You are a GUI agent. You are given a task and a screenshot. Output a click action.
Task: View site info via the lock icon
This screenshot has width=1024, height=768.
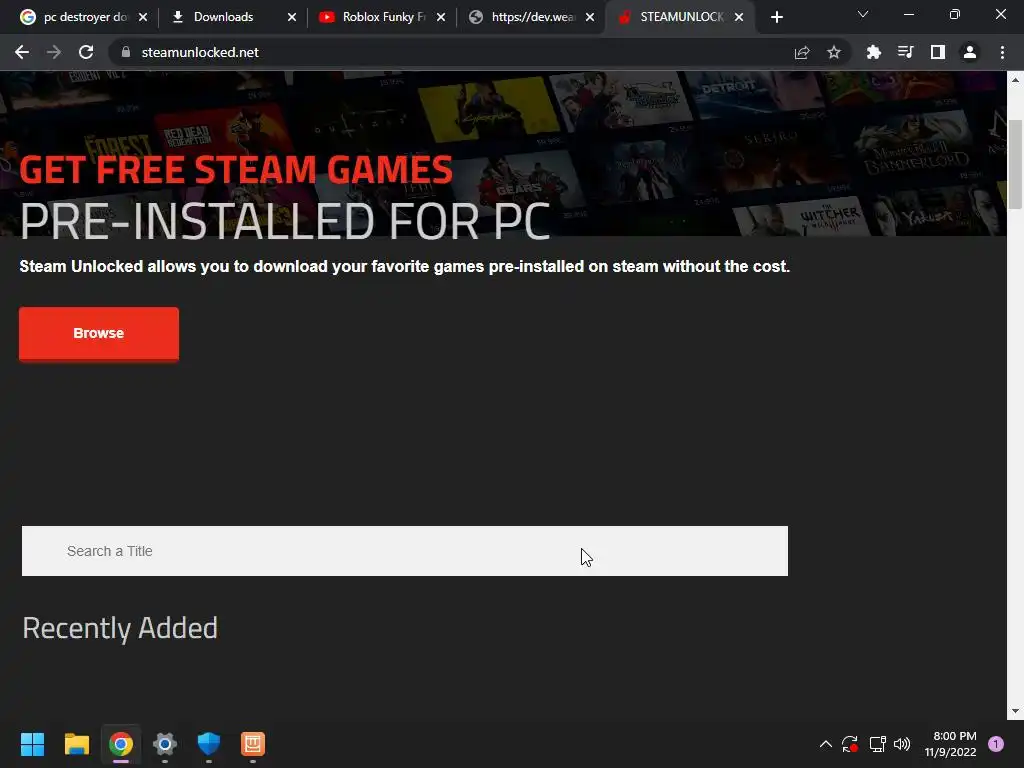tap(126, 52)
